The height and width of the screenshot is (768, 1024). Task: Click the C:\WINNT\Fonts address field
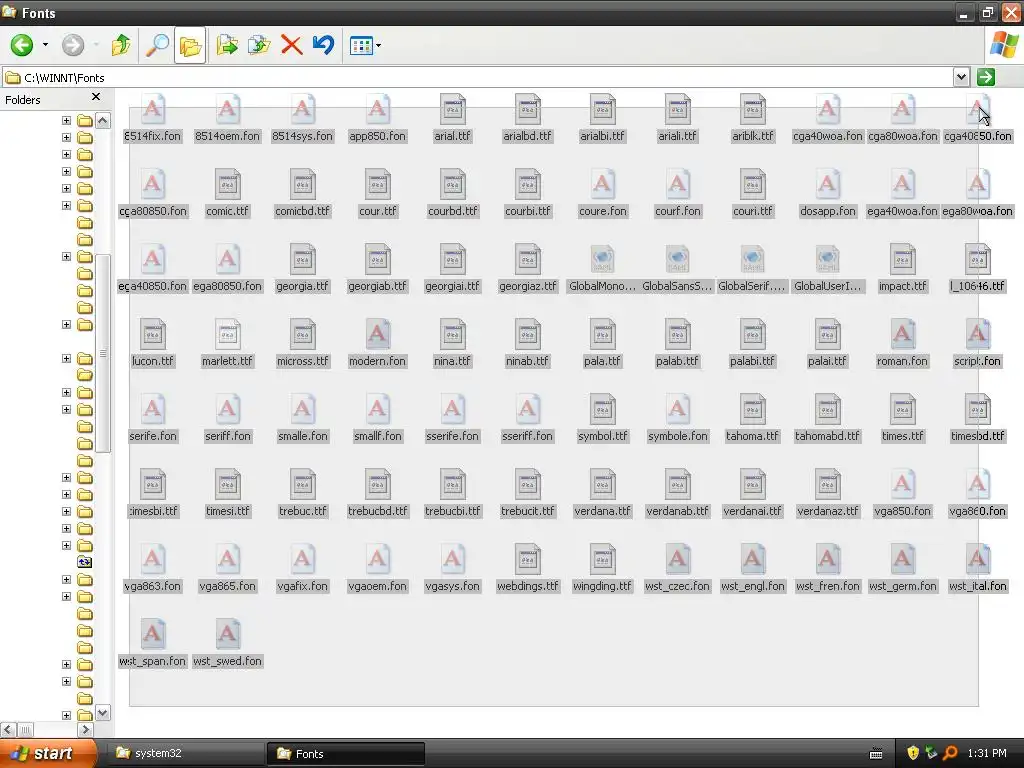point(477,78)
